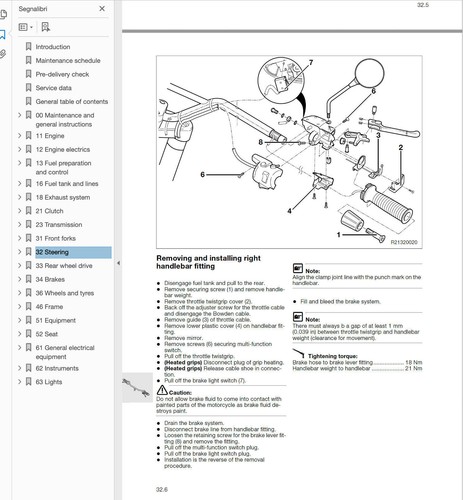The width and height of the screenshot is (463, 500).
Task: Click bookmark icon beside Service data
Action: (29, 88)
